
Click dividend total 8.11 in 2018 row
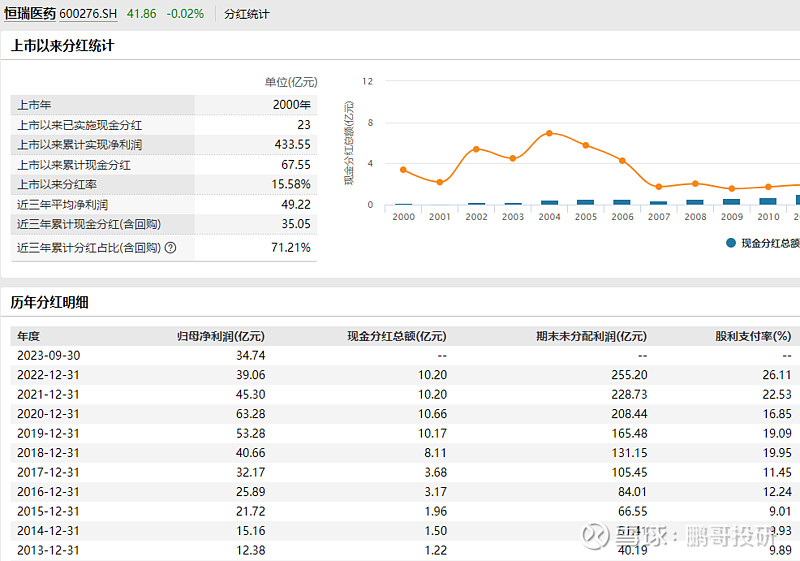(x=436, y=453)
